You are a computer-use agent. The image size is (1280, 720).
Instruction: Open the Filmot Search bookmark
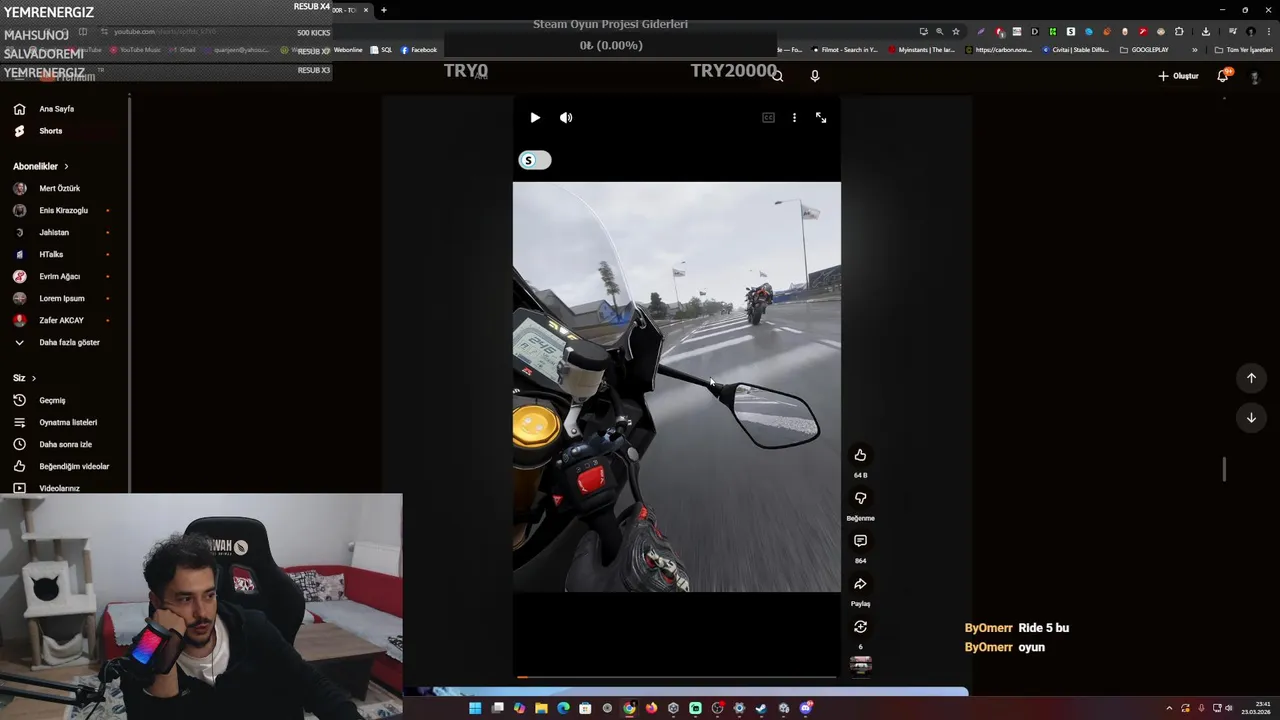pyautogui.click(x=844, y=50)
